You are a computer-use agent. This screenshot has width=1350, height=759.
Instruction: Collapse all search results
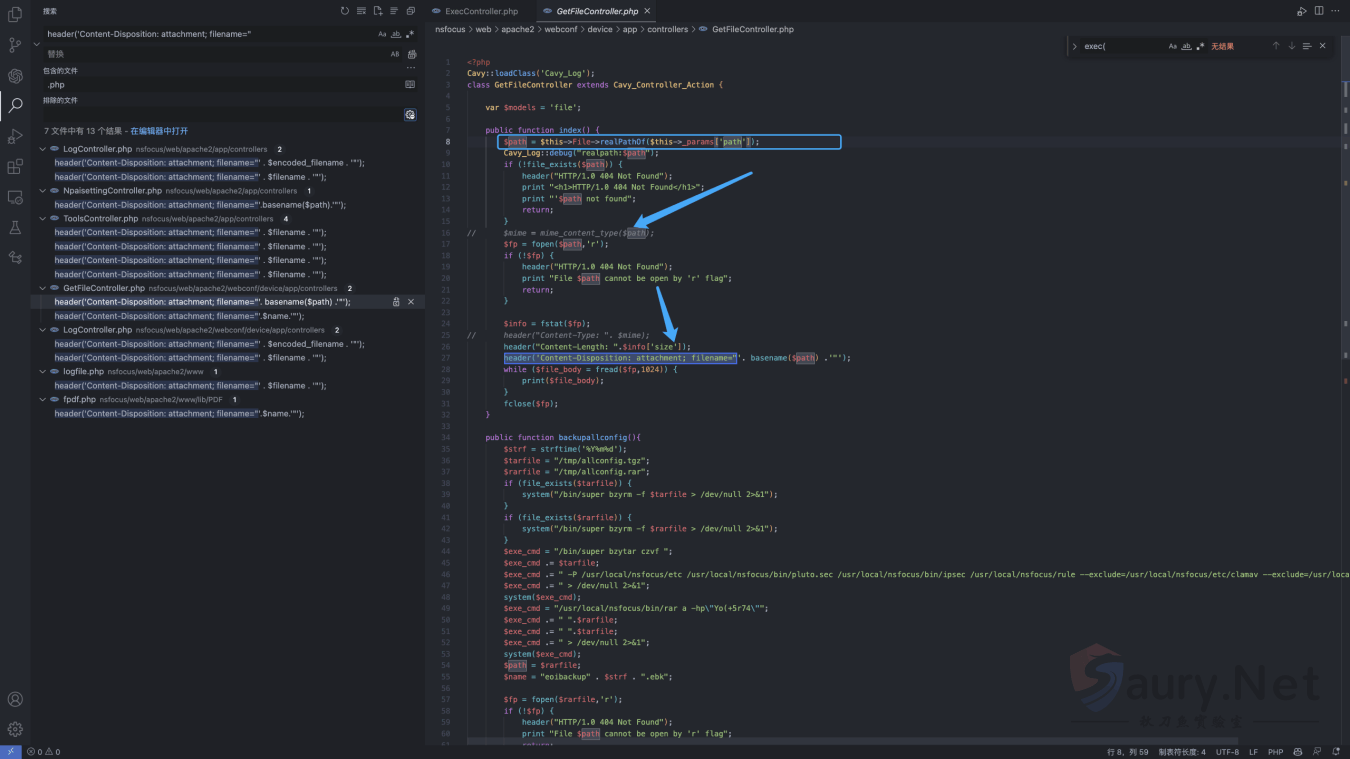(x=410, y=11)
